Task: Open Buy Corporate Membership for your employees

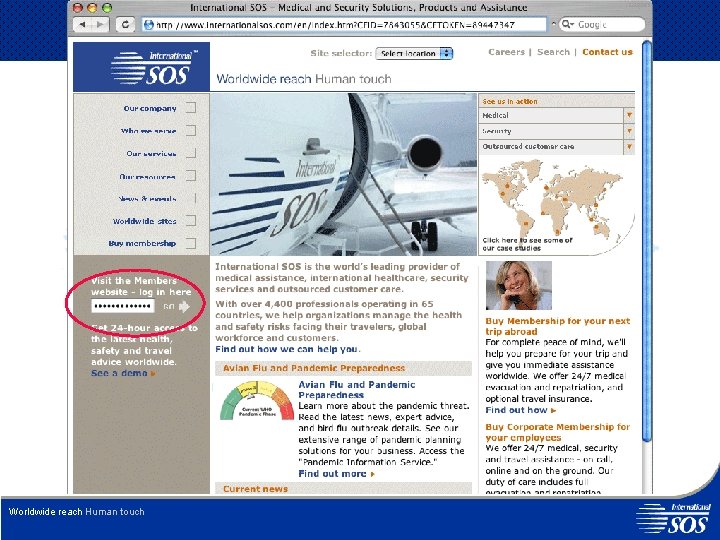Action: [x=557, y=432]
